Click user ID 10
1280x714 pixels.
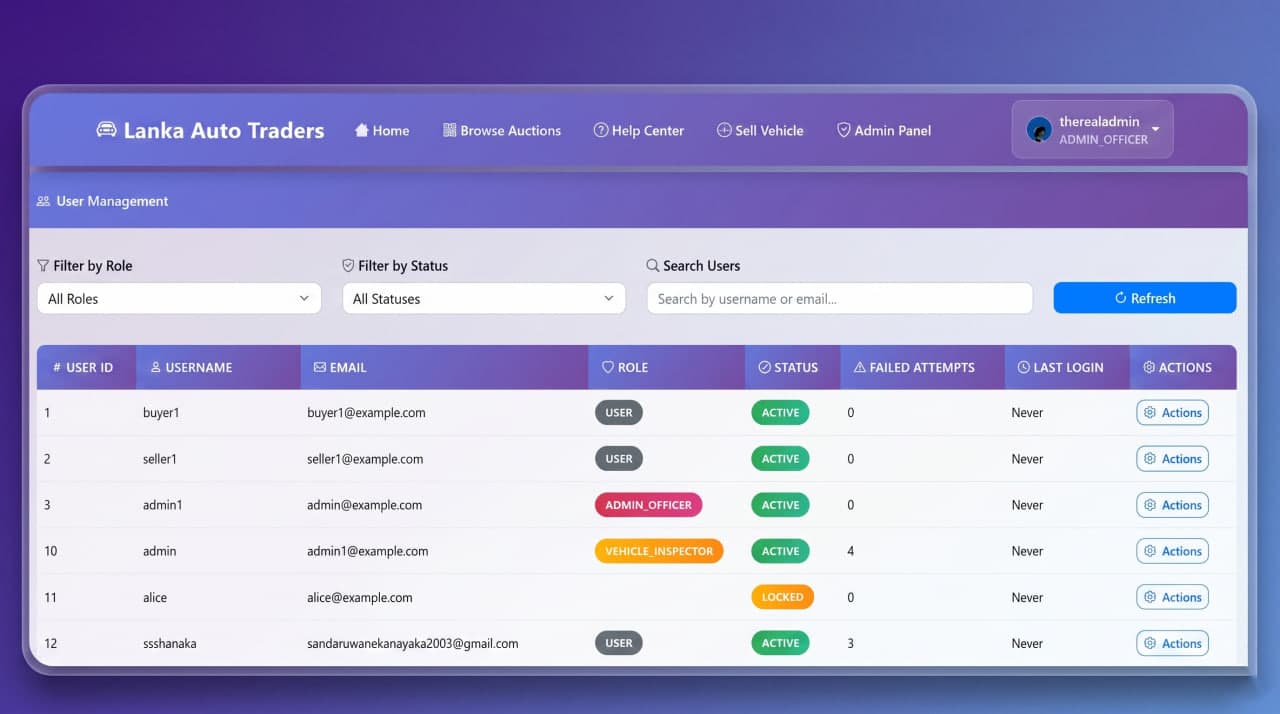[50, 551]
